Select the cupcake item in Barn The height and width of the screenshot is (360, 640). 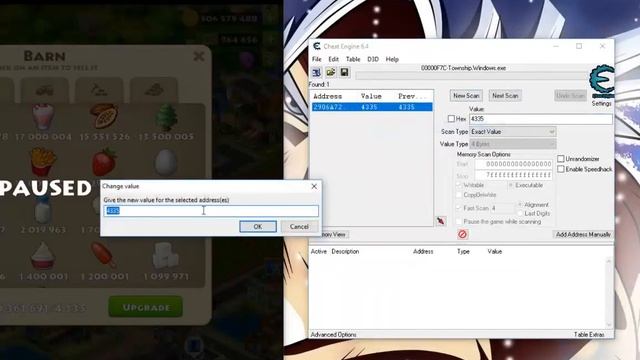click(x=43, y=256)
